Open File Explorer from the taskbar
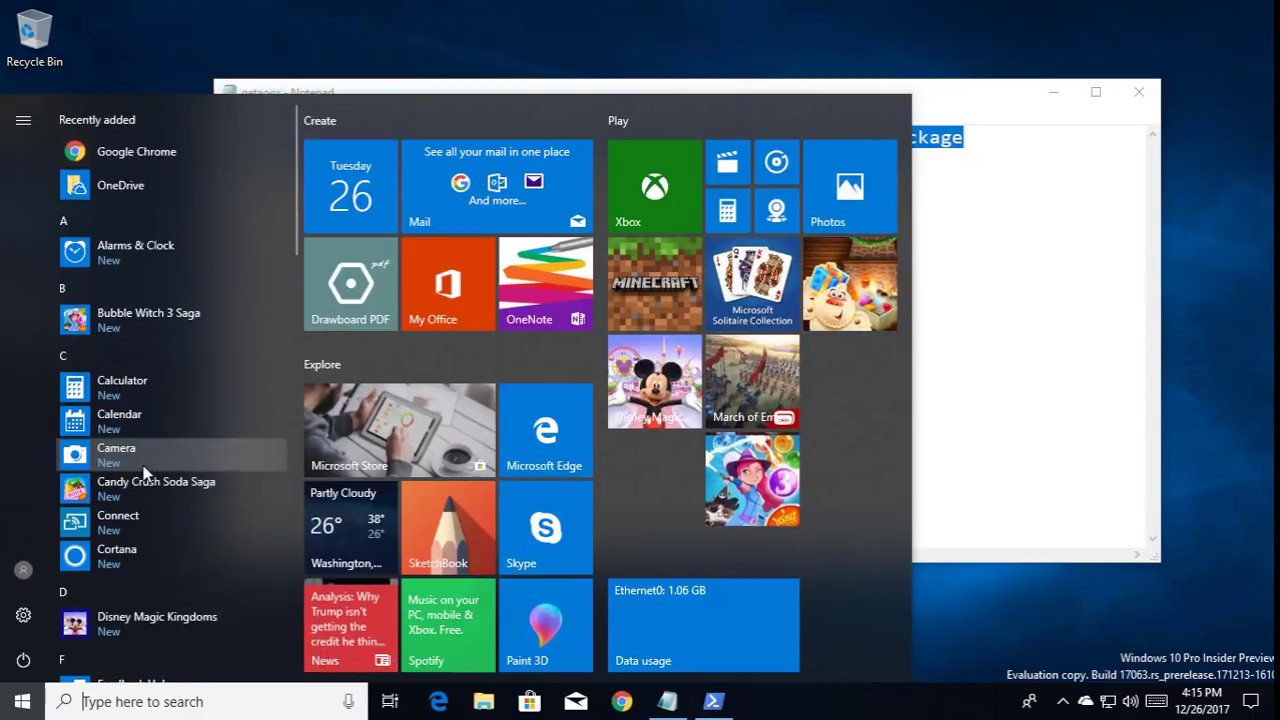 click(484, 701)
